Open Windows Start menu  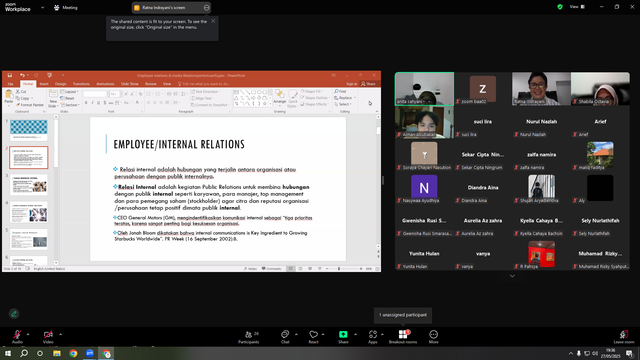(x=8, y=353)
